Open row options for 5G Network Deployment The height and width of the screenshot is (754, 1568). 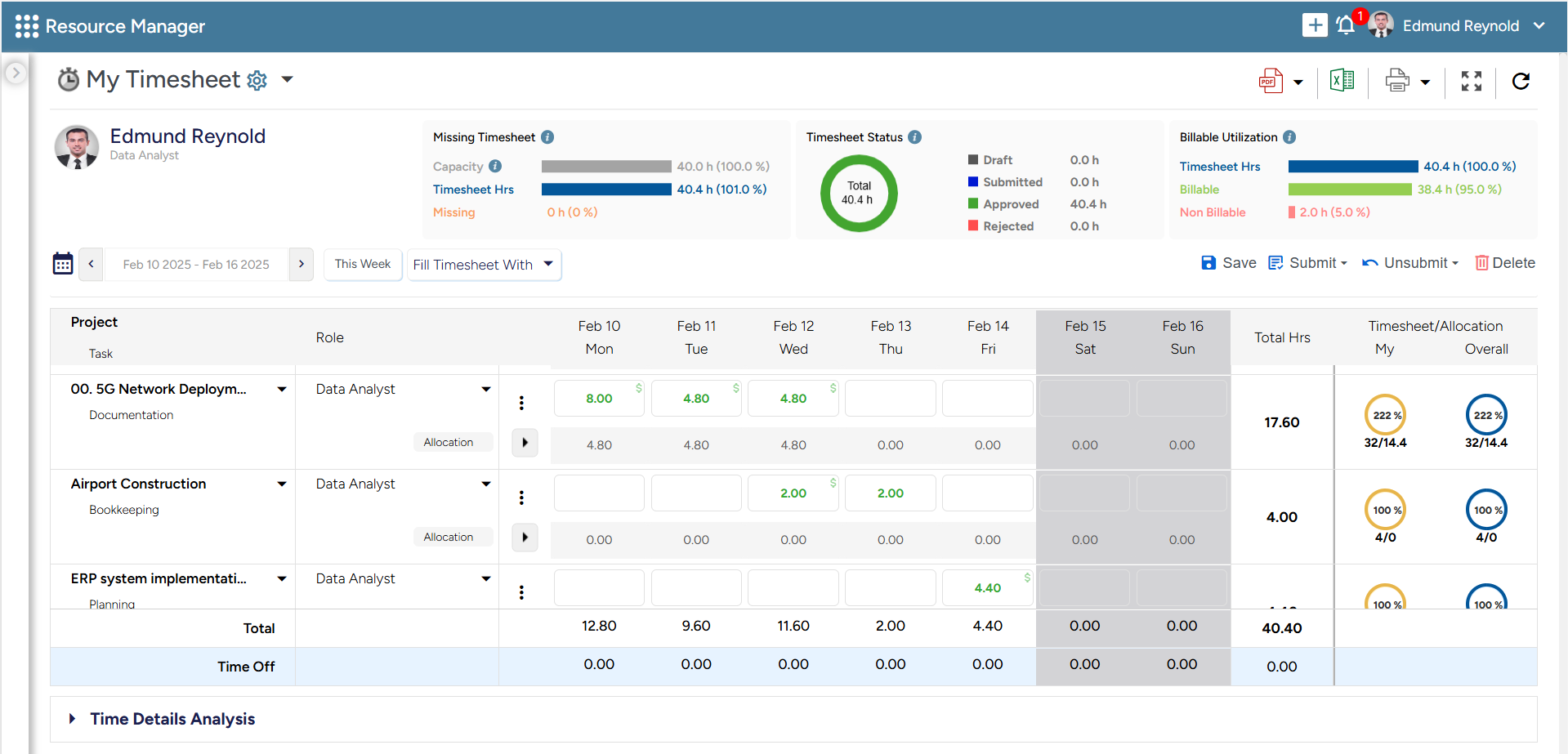pyautogui.click(x=521, y=403)
